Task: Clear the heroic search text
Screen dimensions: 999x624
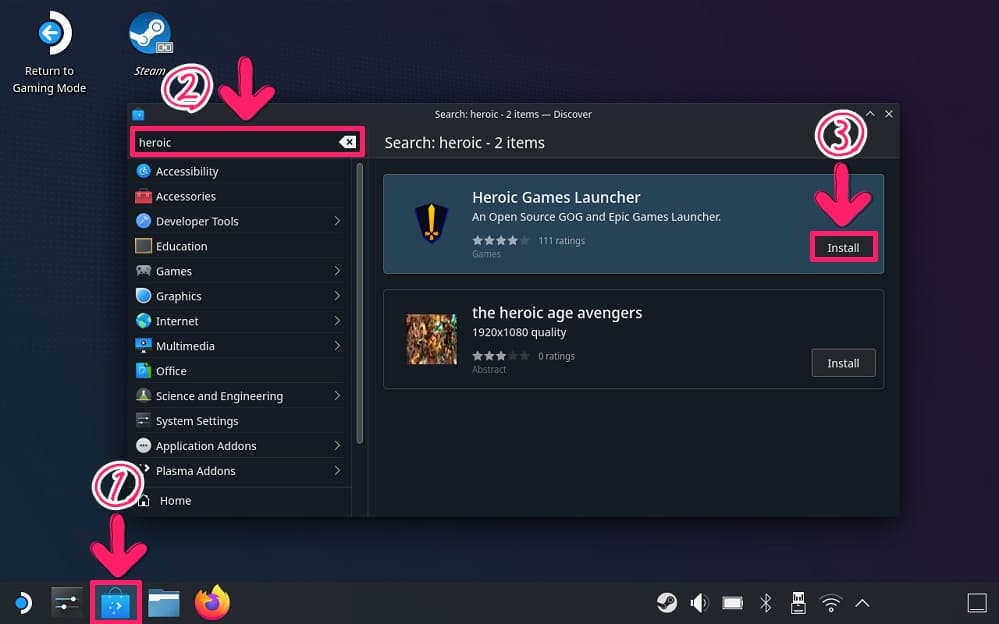Action: (347, 142)
